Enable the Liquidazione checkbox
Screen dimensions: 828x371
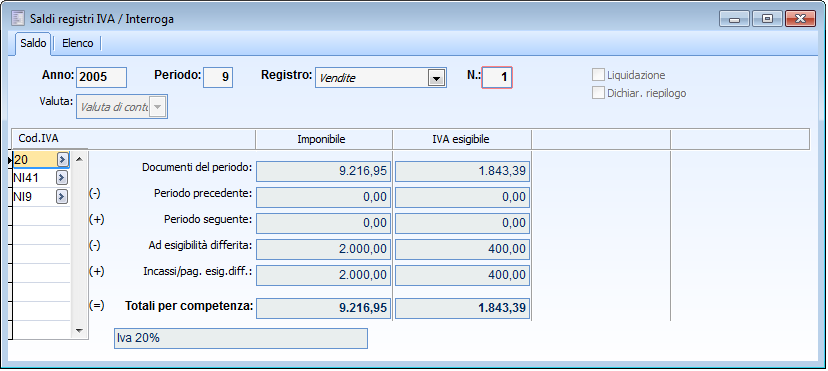point(598,75)
